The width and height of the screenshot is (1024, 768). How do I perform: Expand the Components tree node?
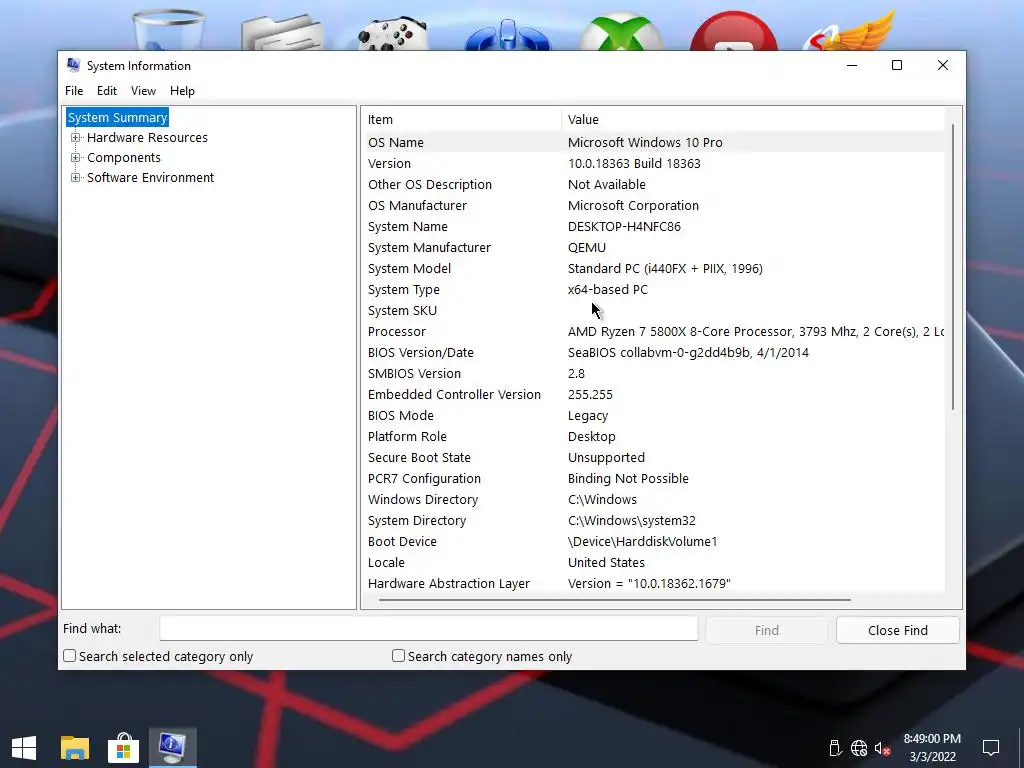pyautogui.click(x=76, y=157)
